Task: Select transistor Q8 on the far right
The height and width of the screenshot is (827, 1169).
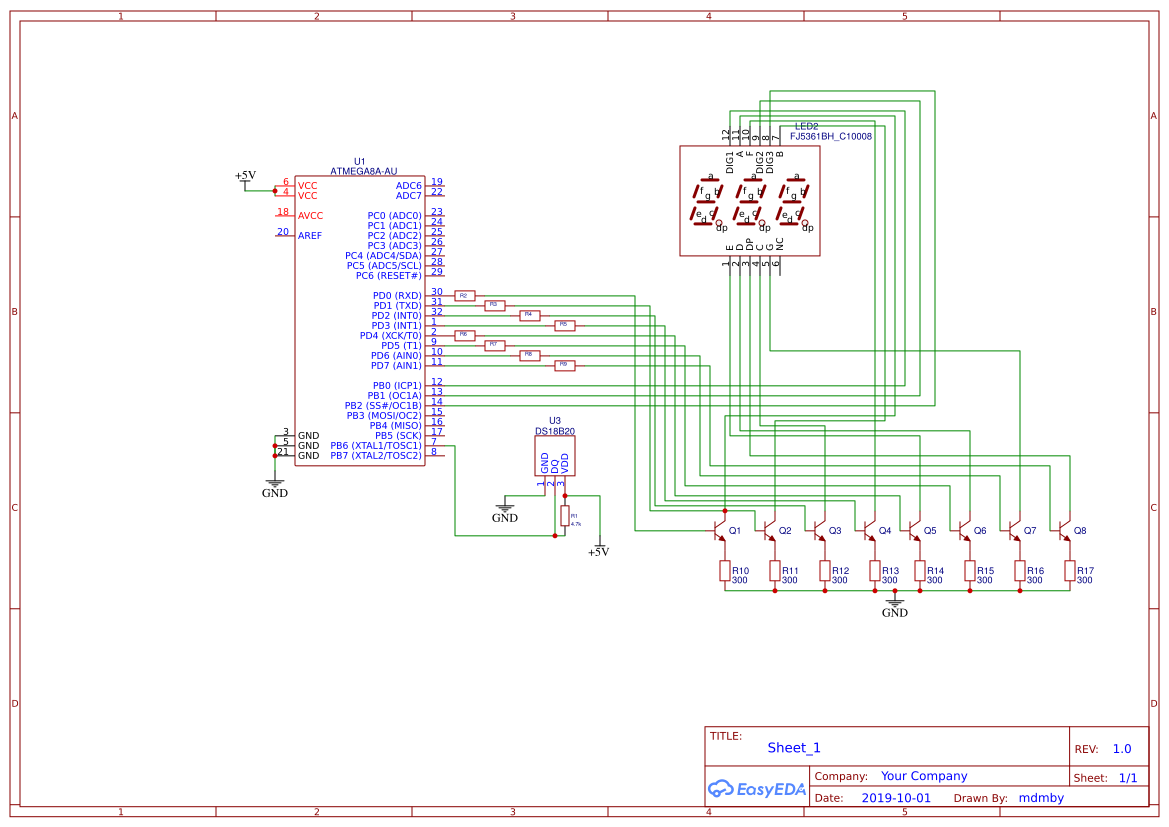Action: click(x=1065, y=532)
